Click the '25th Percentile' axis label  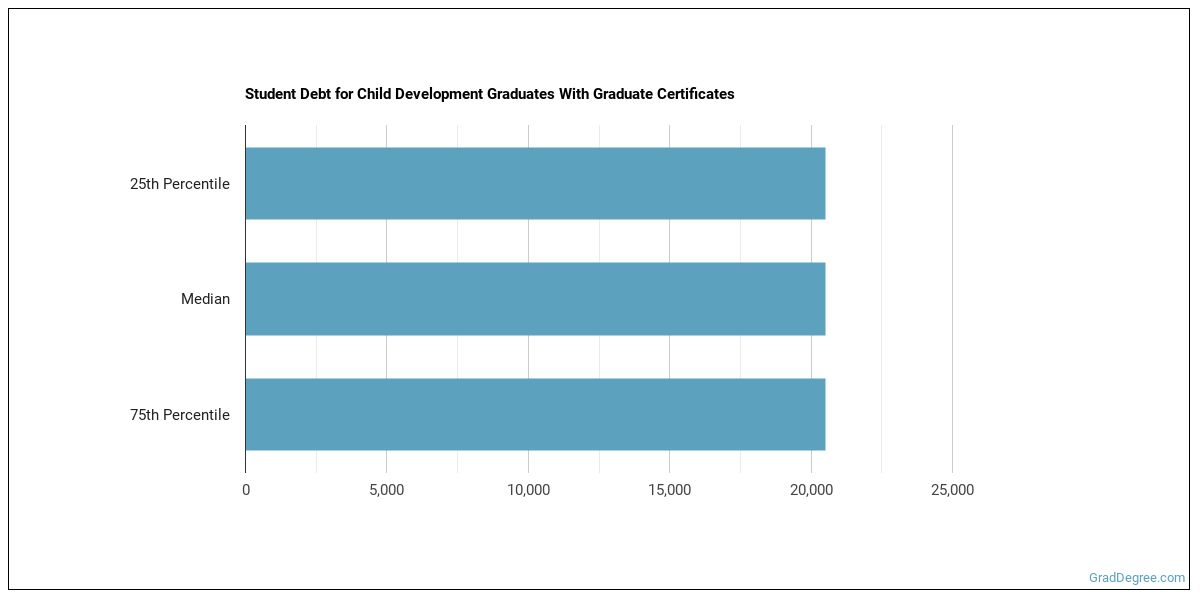point(180,184)
